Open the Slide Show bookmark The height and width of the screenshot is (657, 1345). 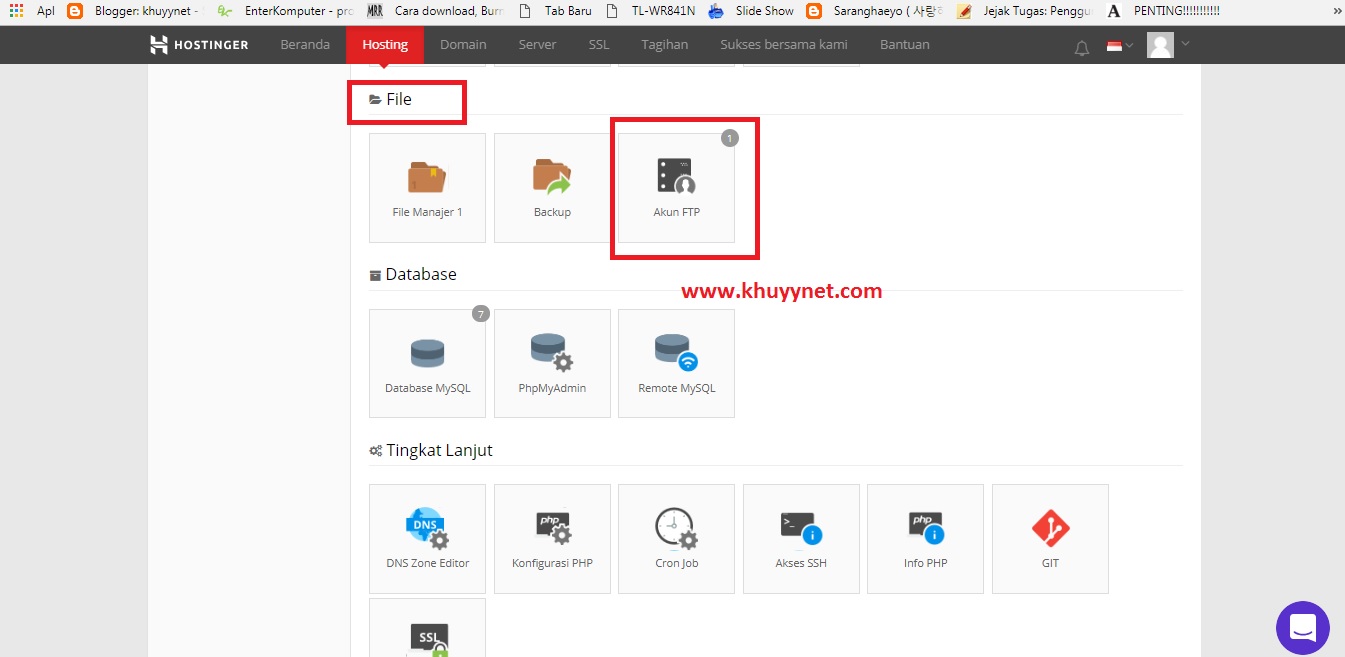click(751, 11)
